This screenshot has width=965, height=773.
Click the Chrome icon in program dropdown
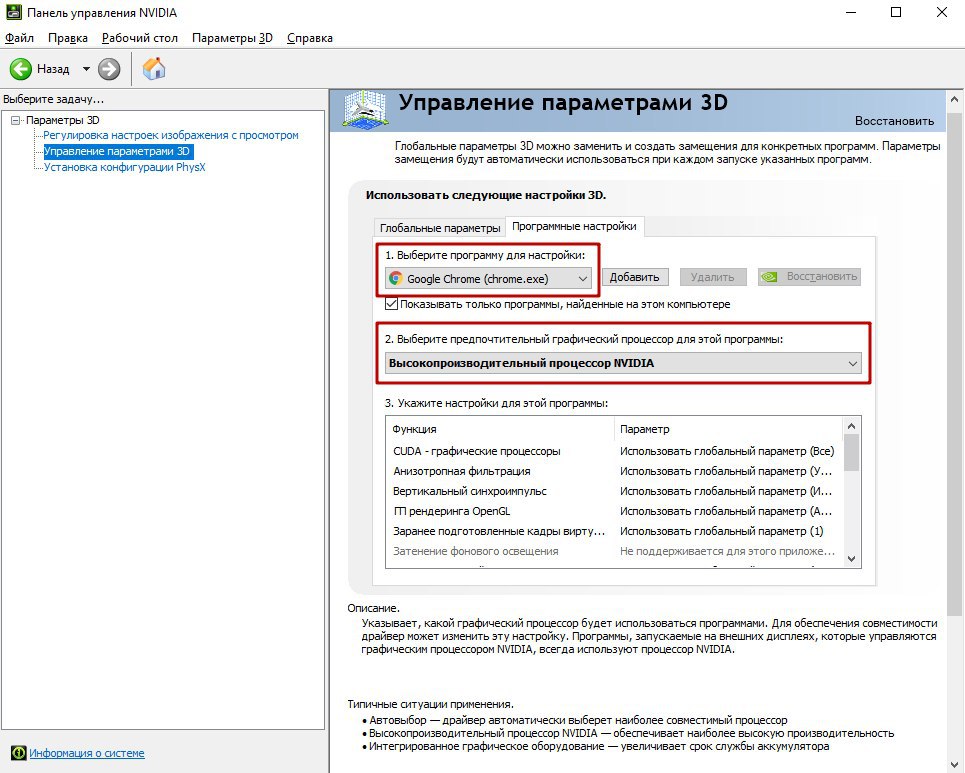coord(396,279)
